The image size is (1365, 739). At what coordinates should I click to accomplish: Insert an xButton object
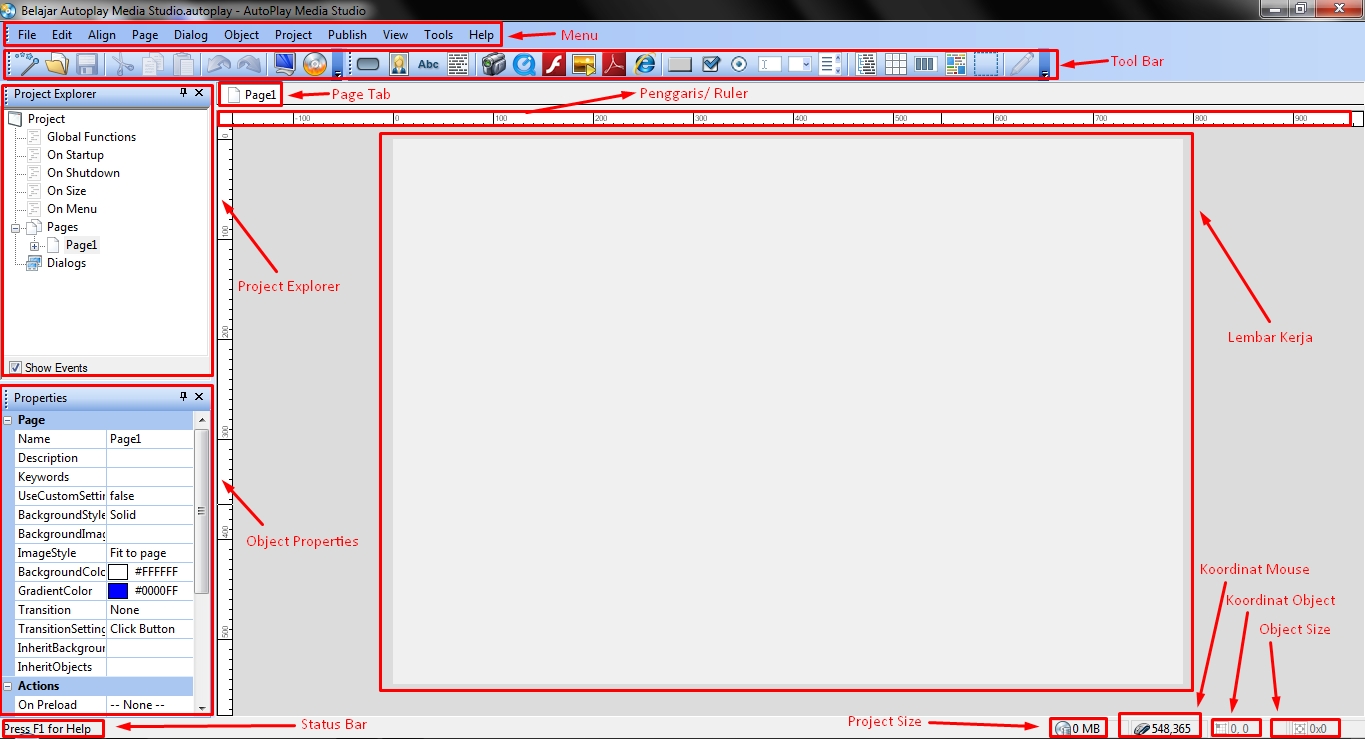(680, 64)
